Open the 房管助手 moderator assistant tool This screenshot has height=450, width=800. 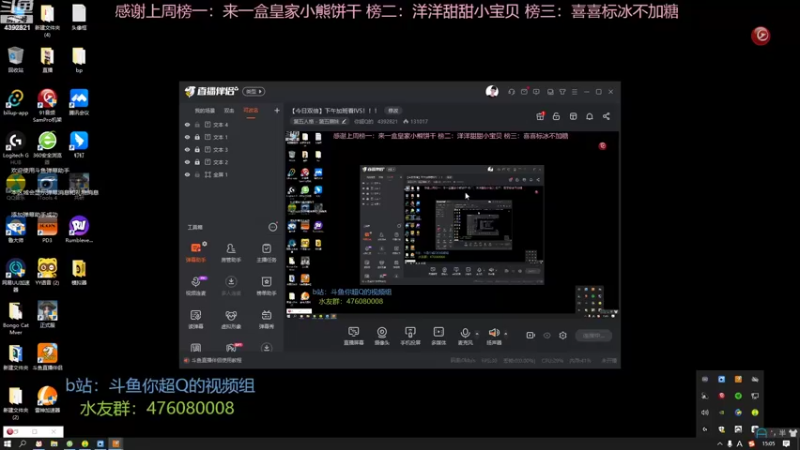click(231, 252)
